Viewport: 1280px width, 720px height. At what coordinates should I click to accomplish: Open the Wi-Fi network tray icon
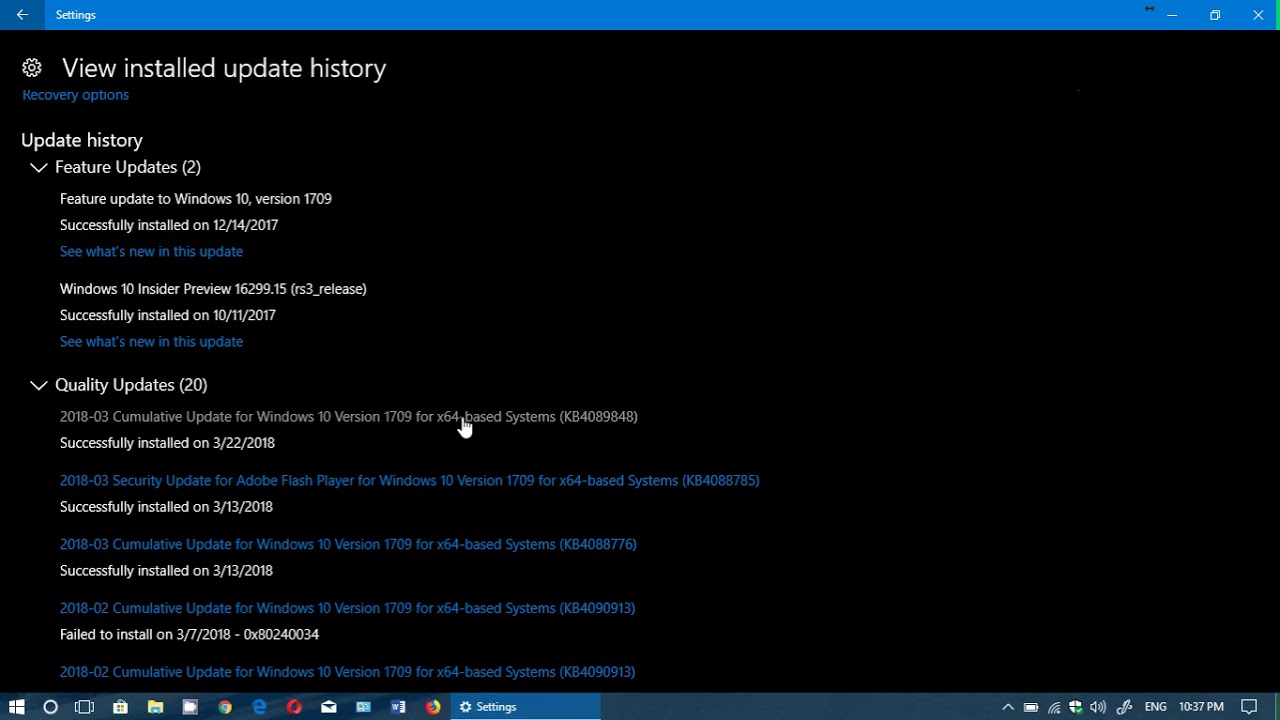pyautogui.click(x=1054, y=707)
